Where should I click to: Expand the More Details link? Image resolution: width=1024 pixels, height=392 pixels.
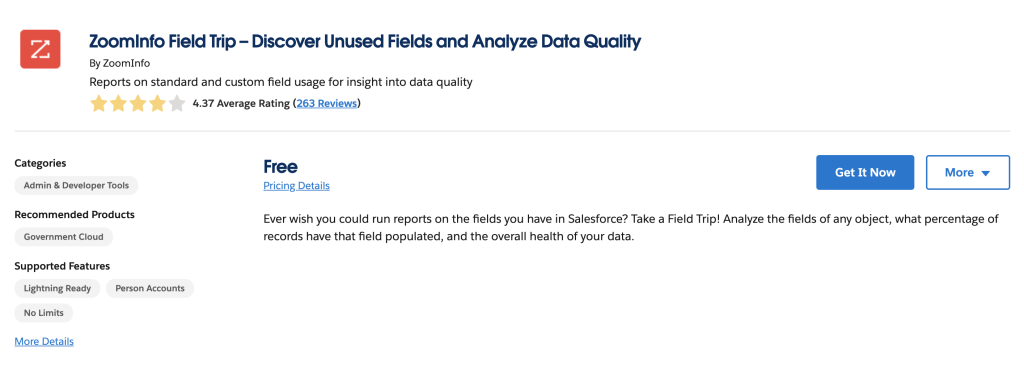pyautogui.click(x=44, y=341)
